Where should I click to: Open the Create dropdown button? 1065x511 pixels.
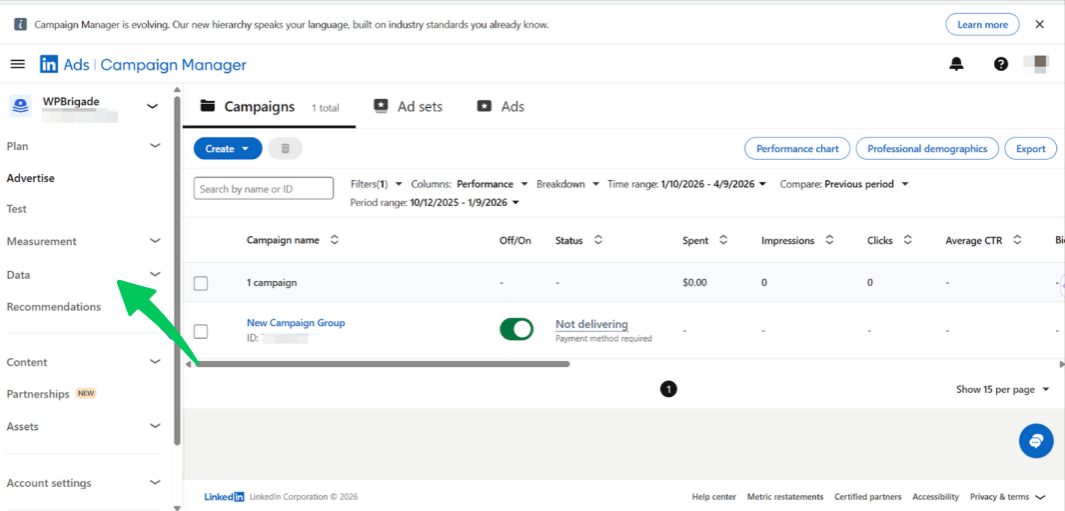(x=228, y=148)
